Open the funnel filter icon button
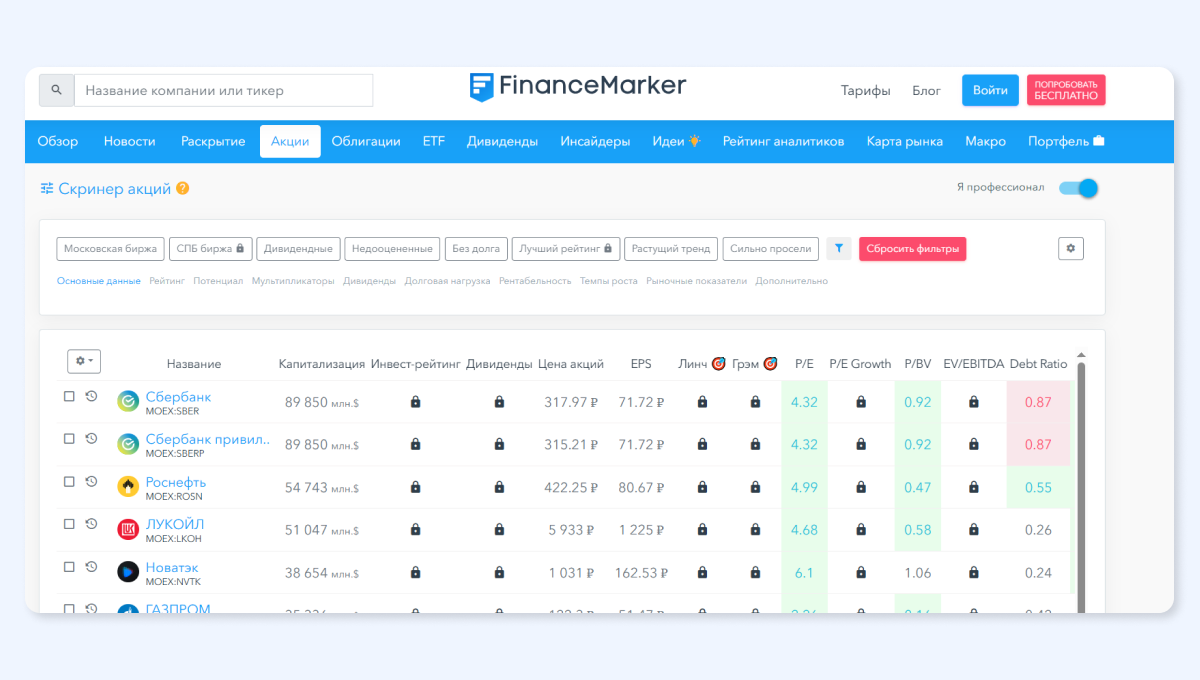 click(x=839, y=249)
